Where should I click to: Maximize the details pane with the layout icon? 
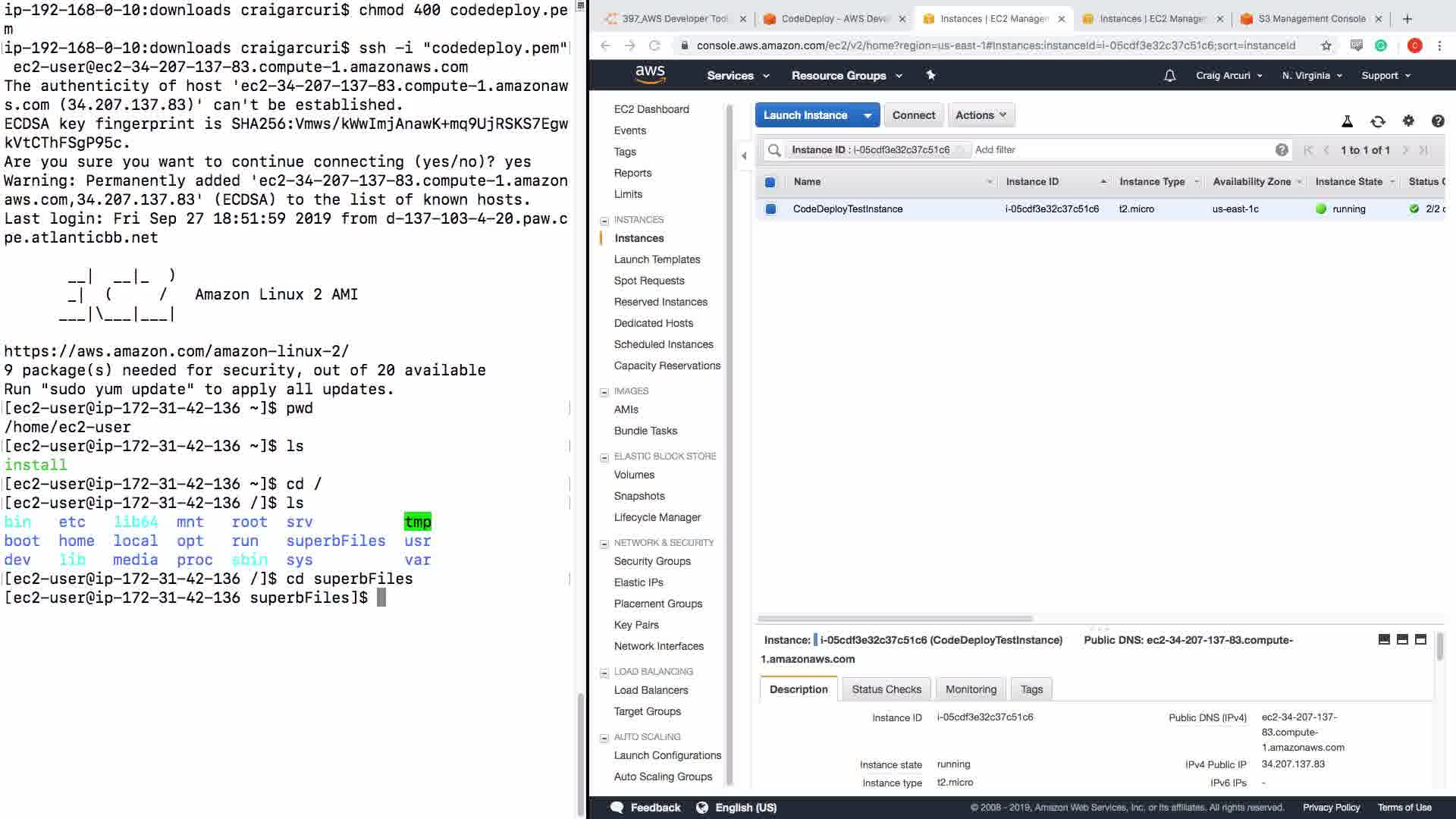(1420, 639)
